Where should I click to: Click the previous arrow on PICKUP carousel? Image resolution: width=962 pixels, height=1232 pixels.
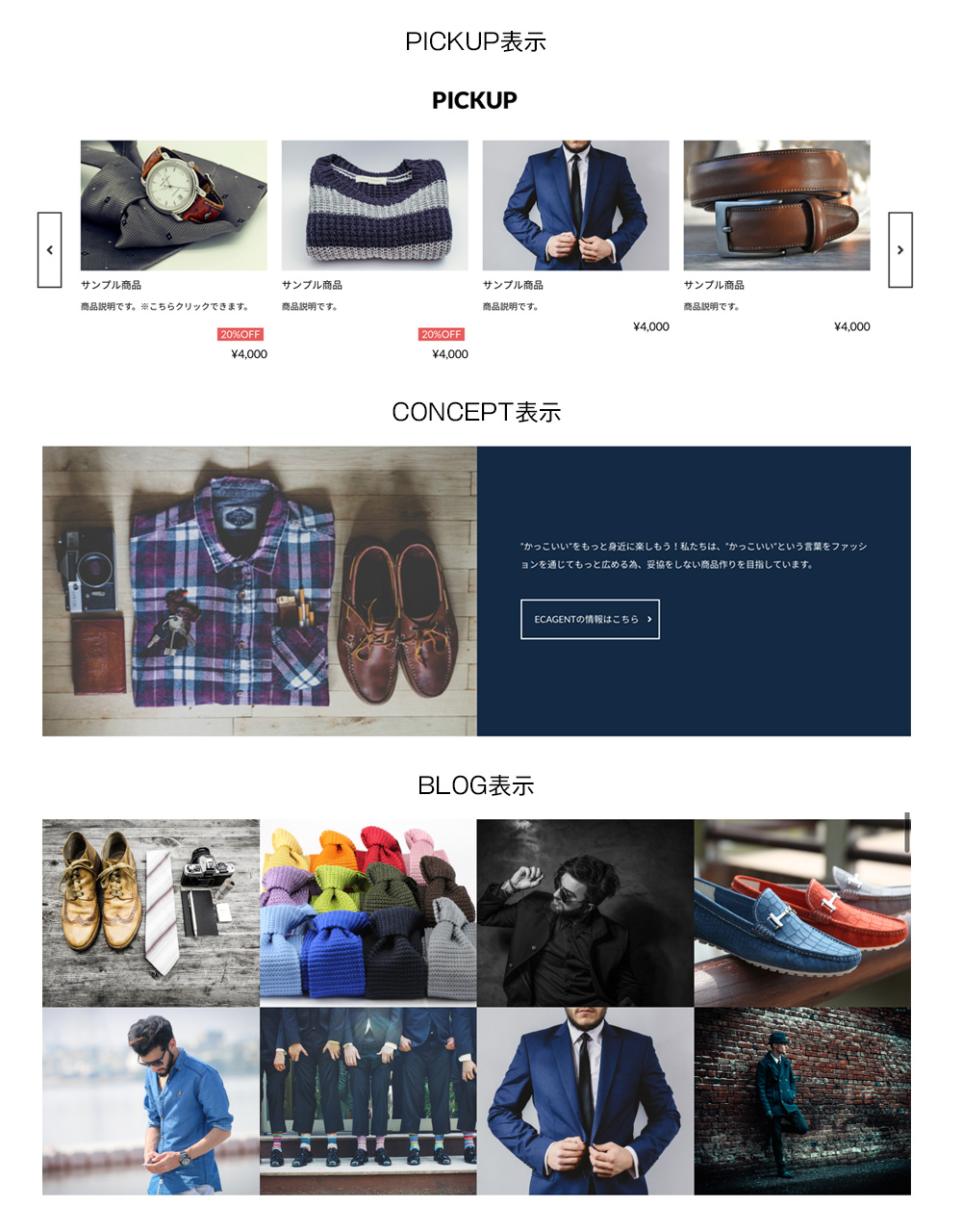pos(49,249)
